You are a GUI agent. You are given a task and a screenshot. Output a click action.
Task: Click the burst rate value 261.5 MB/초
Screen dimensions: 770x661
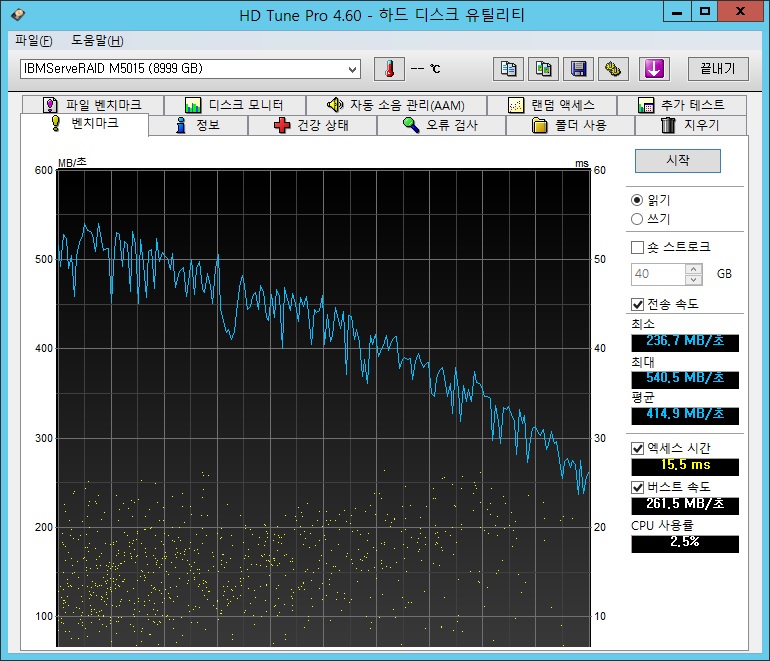coord(685,504)
